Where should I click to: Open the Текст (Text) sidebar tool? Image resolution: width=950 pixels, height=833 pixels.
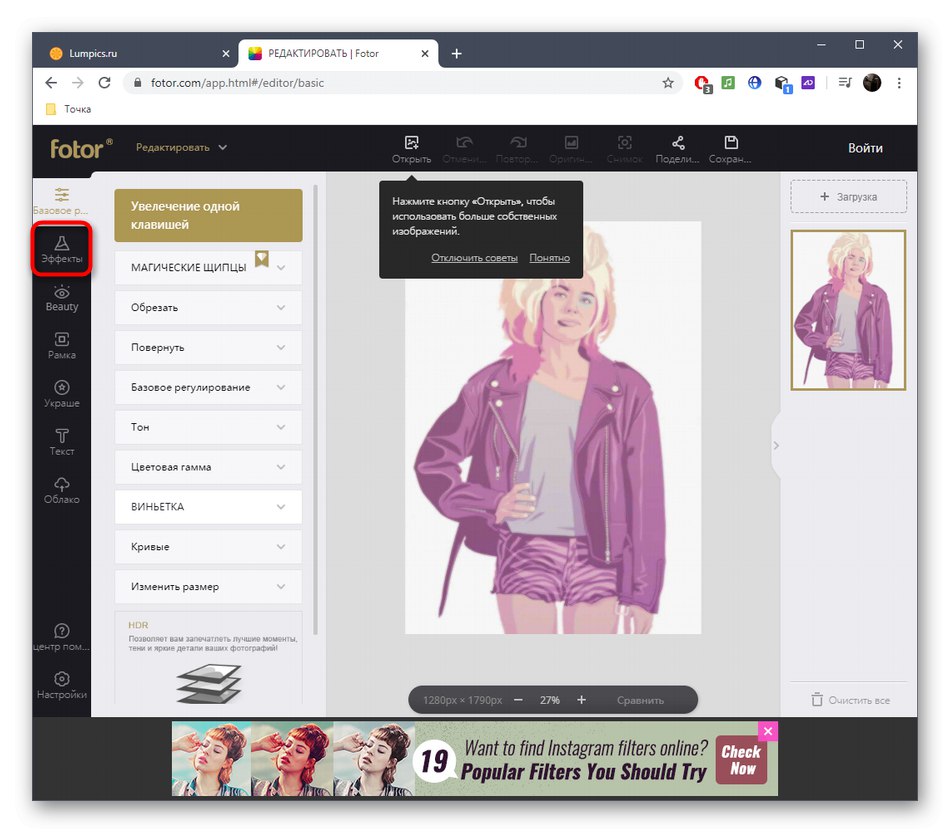(x=61, y=442)
